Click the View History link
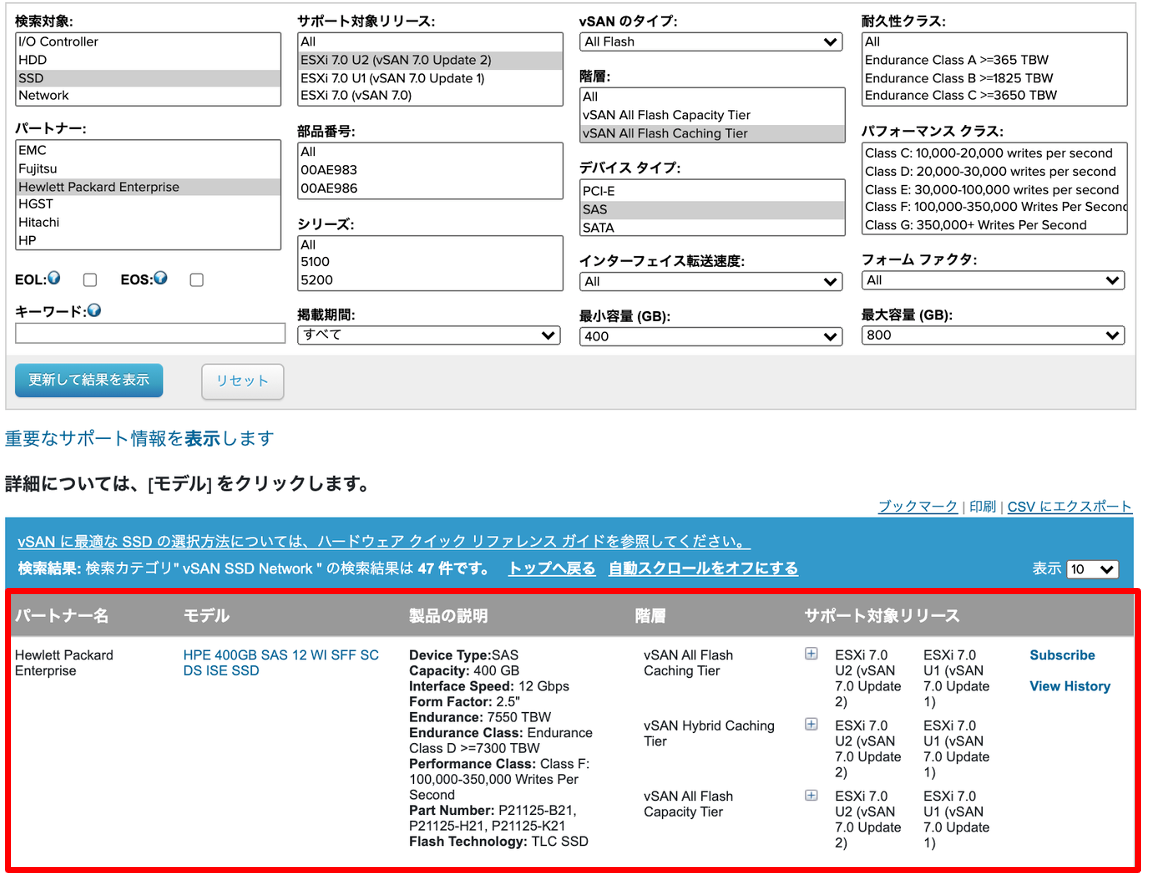1150x876 pixels. click(1070, 686)
